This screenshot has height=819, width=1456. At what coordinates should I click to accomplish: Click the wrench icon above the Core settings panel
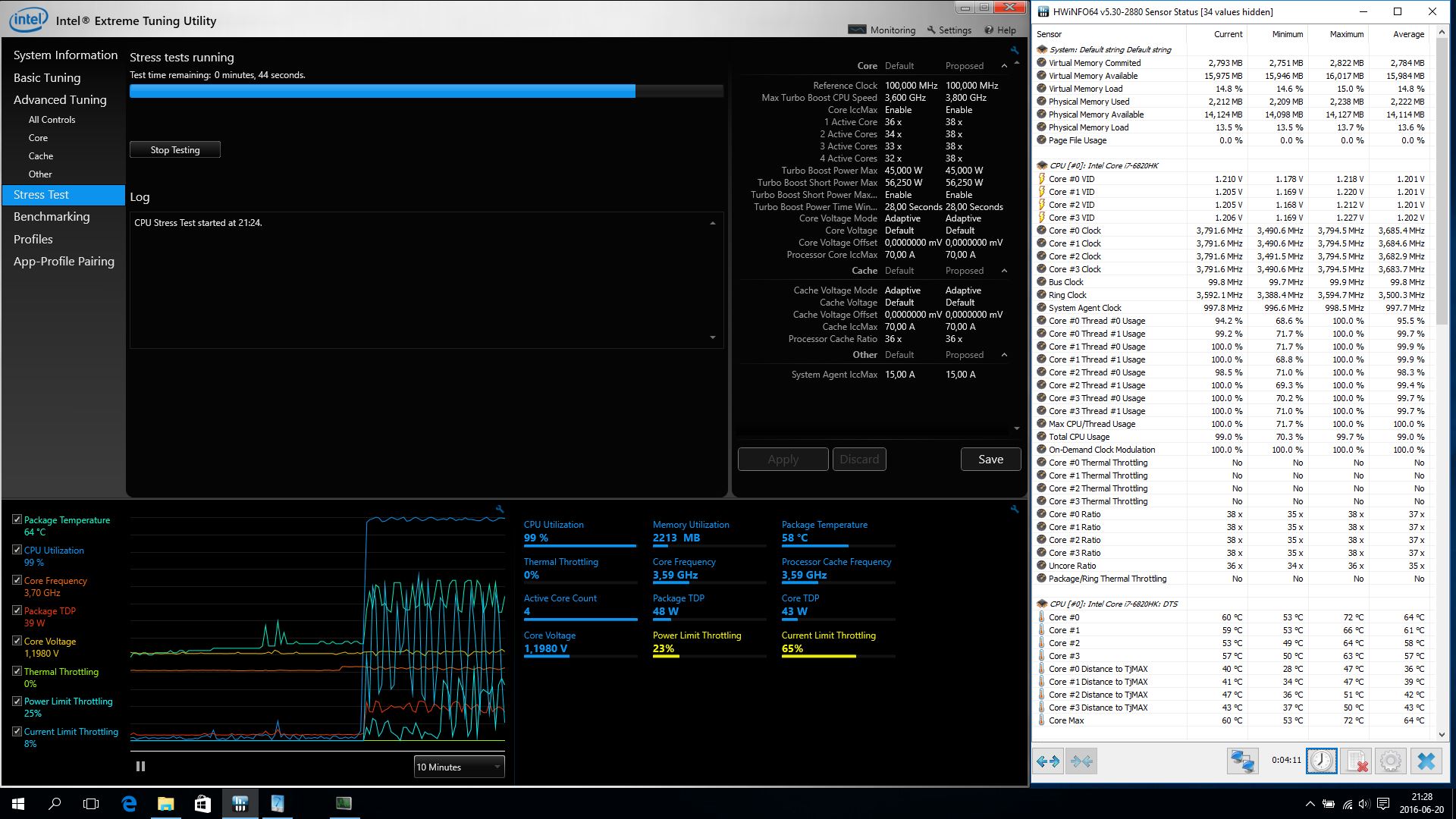click(1015, 50)
